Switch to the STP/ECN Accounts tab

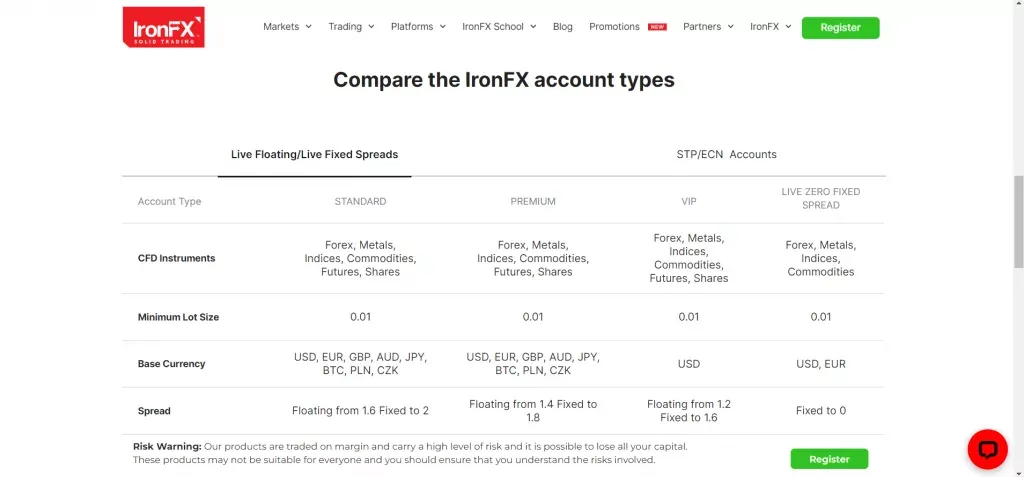point(726,155)
